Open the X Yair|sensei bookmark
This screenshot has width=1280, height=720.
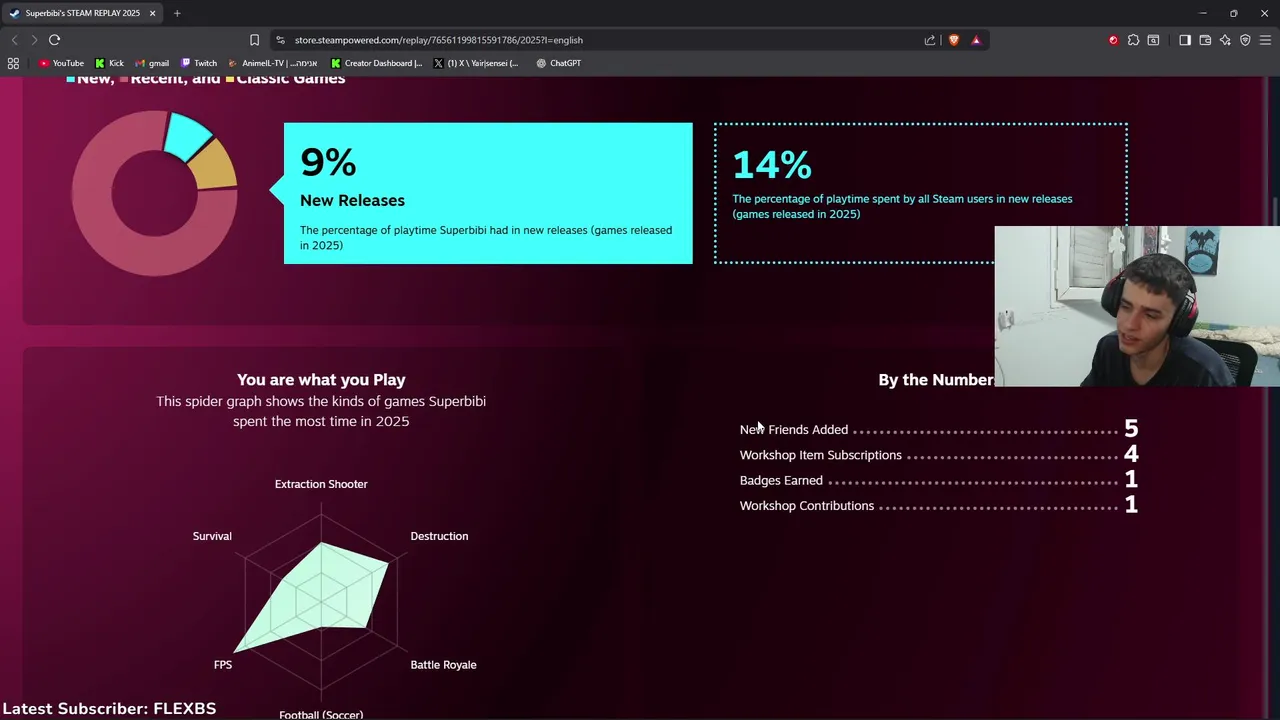tap(477, 63)
